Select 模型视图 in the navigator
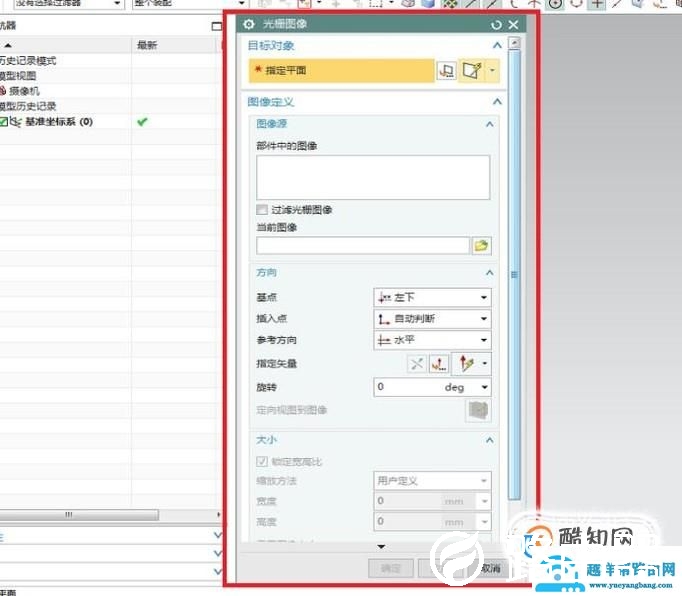 18,76
